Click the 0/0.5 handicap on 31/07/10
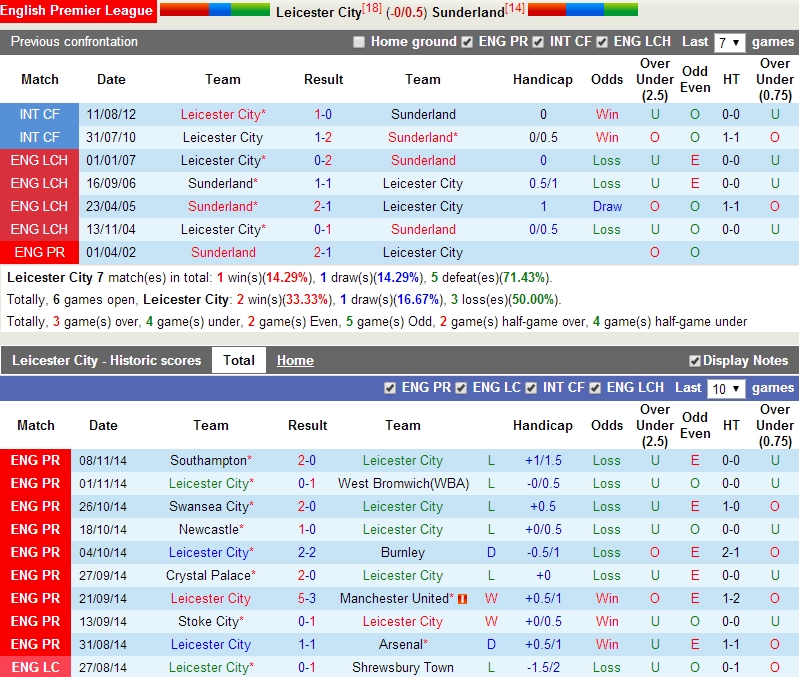This screenshot has height=677, width=799. click(543, 138)
